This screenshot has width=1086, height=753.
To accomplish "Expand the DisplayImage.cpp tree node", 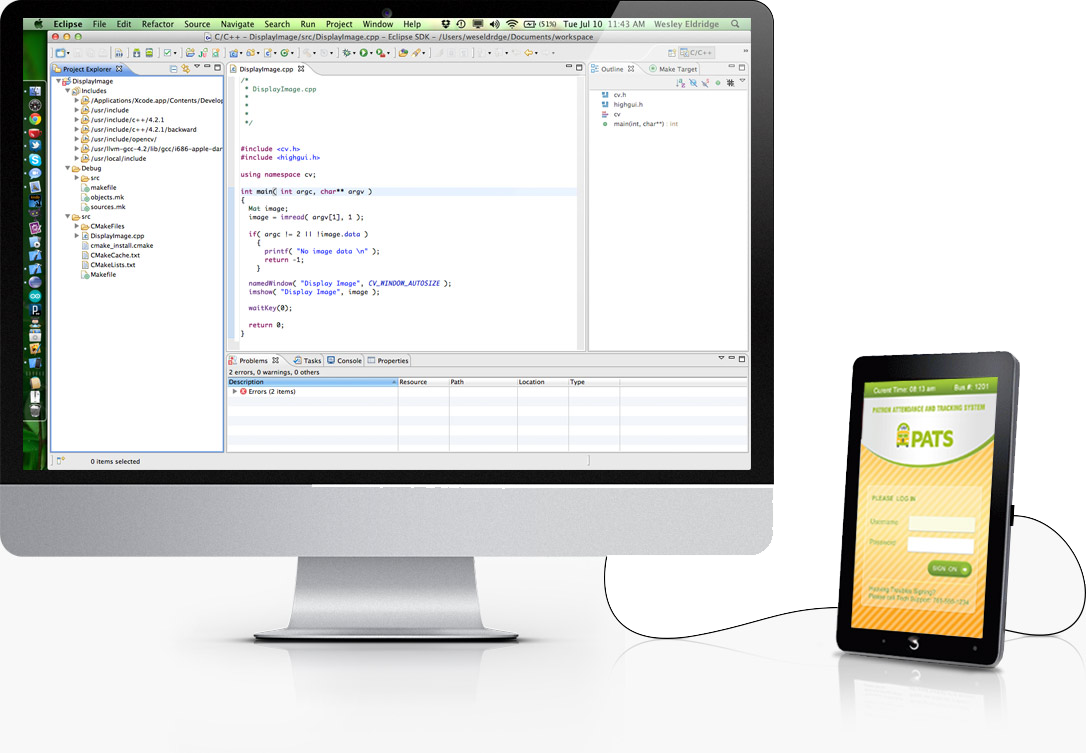I will [x=77, y=236].
